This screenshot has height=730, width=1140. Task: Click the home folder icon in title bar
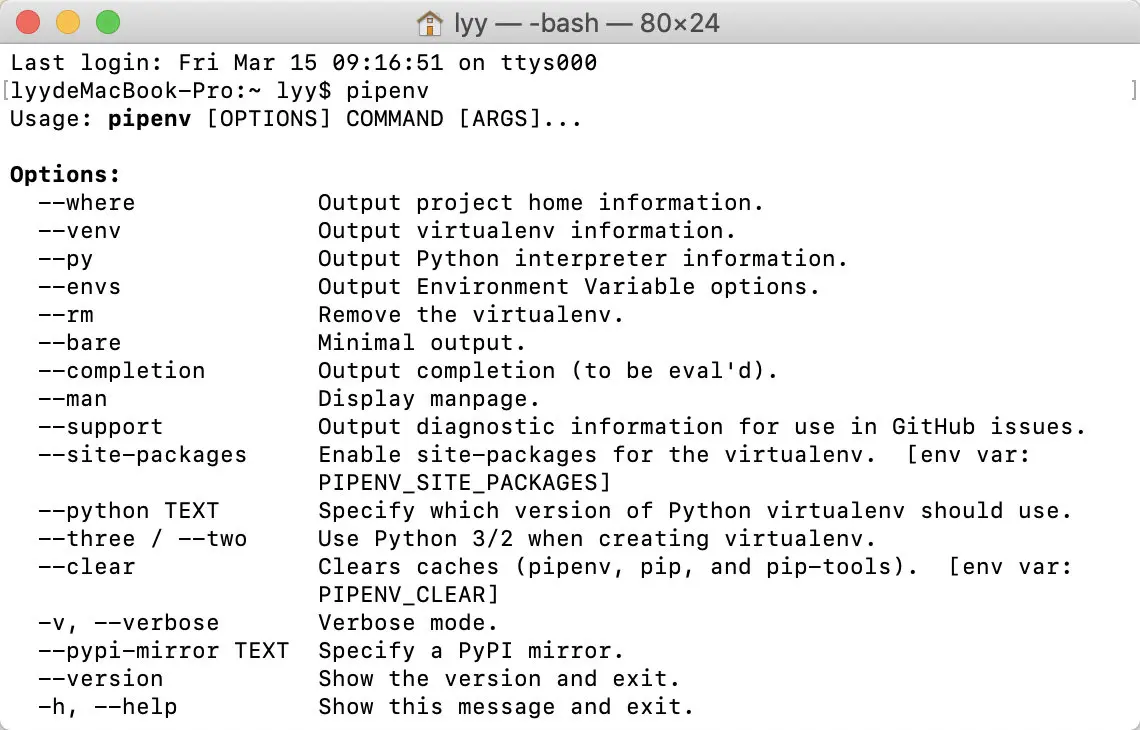point(430,23)
